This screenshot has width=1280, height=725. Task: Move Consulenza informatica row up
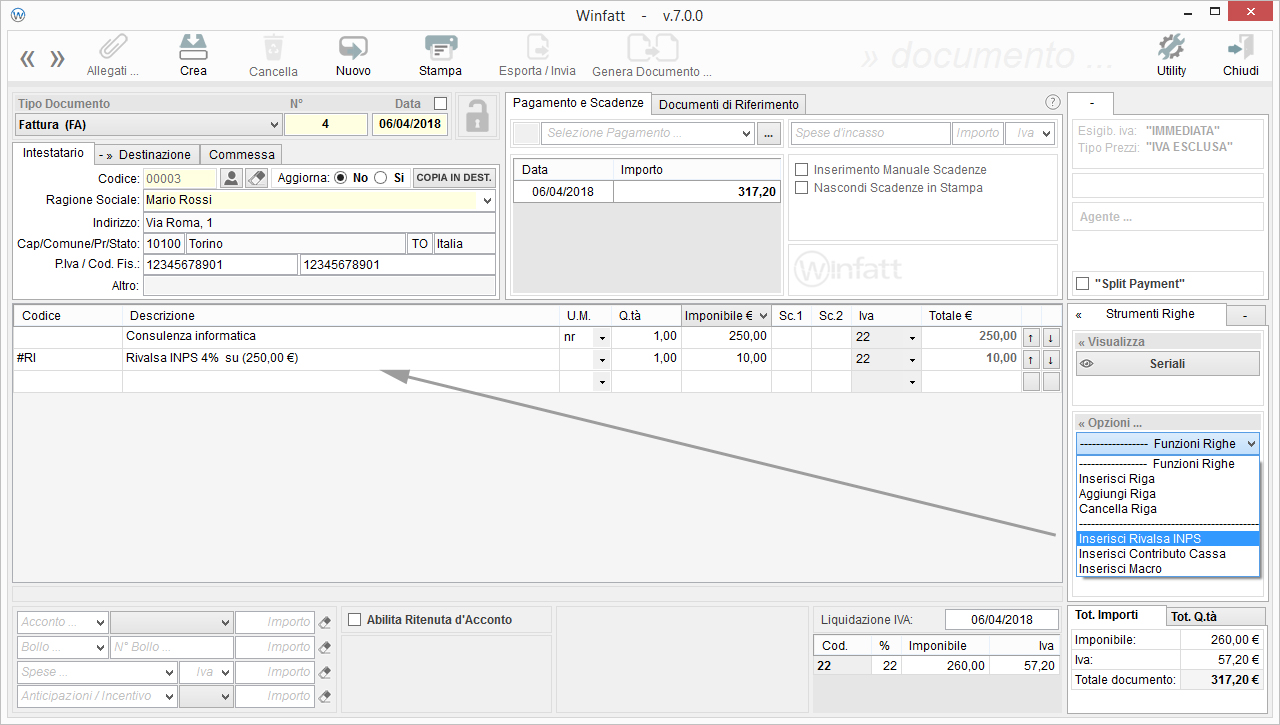1032,337
